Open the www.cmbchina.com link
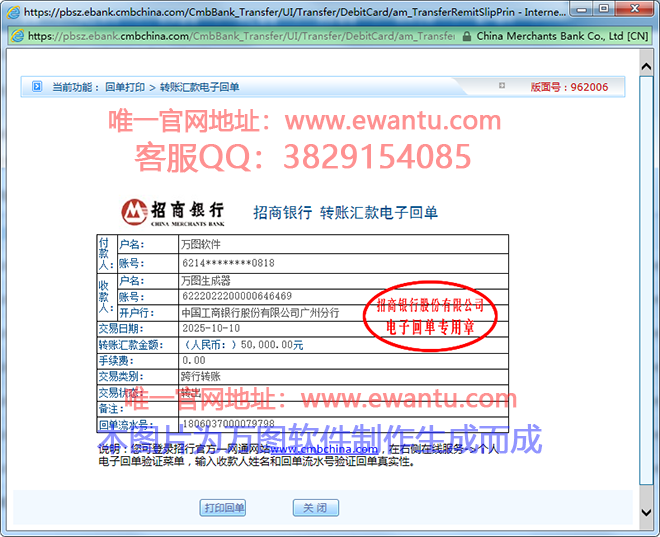 coord(324,449)
